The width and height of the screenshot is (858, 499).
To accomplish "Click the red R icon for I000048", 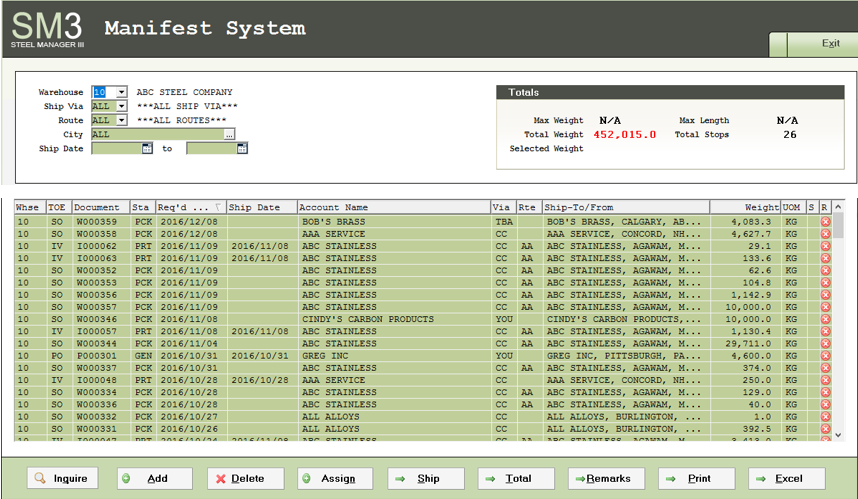I will point(825,380).
